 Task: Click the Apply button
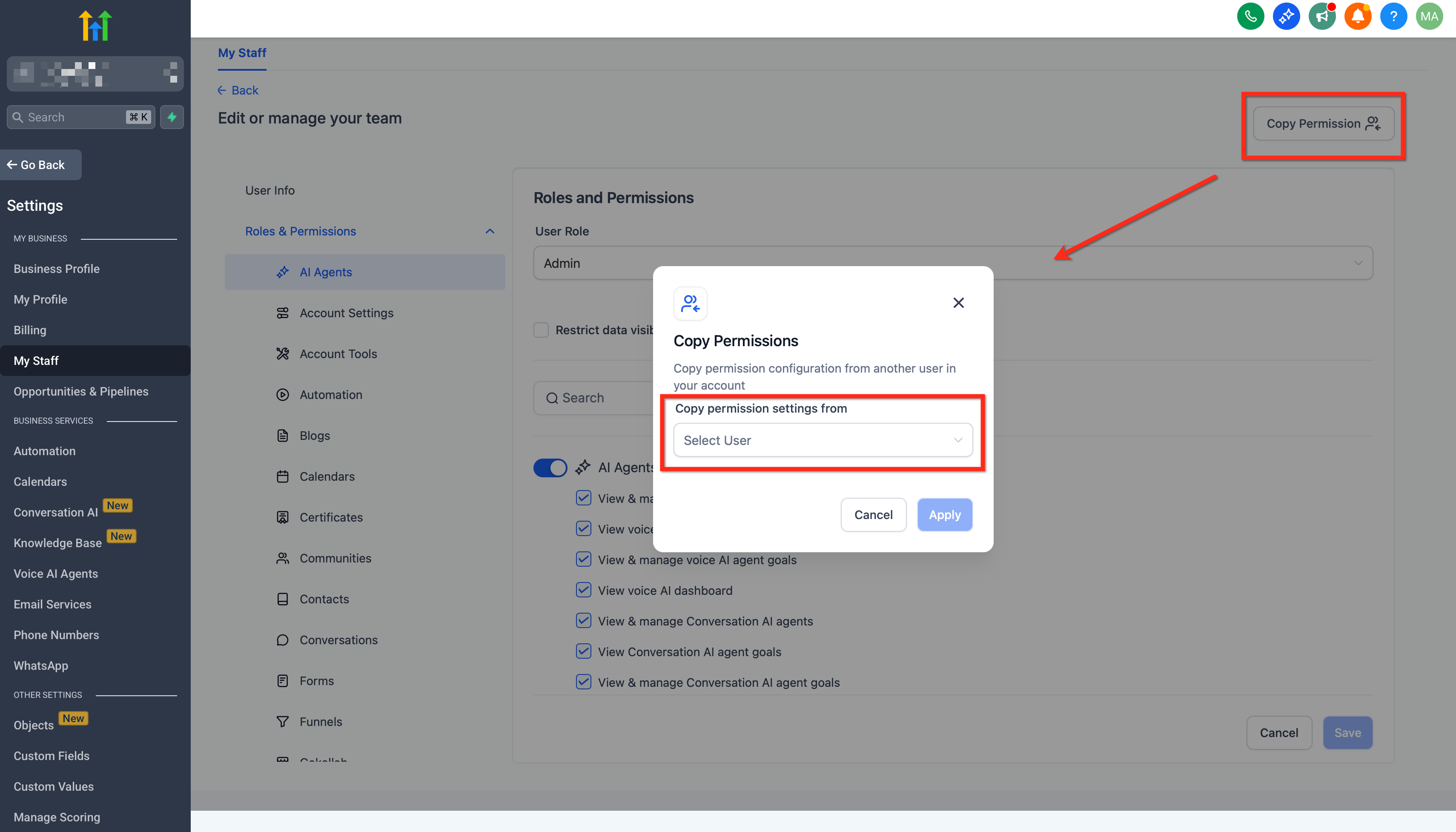[944, 515]
